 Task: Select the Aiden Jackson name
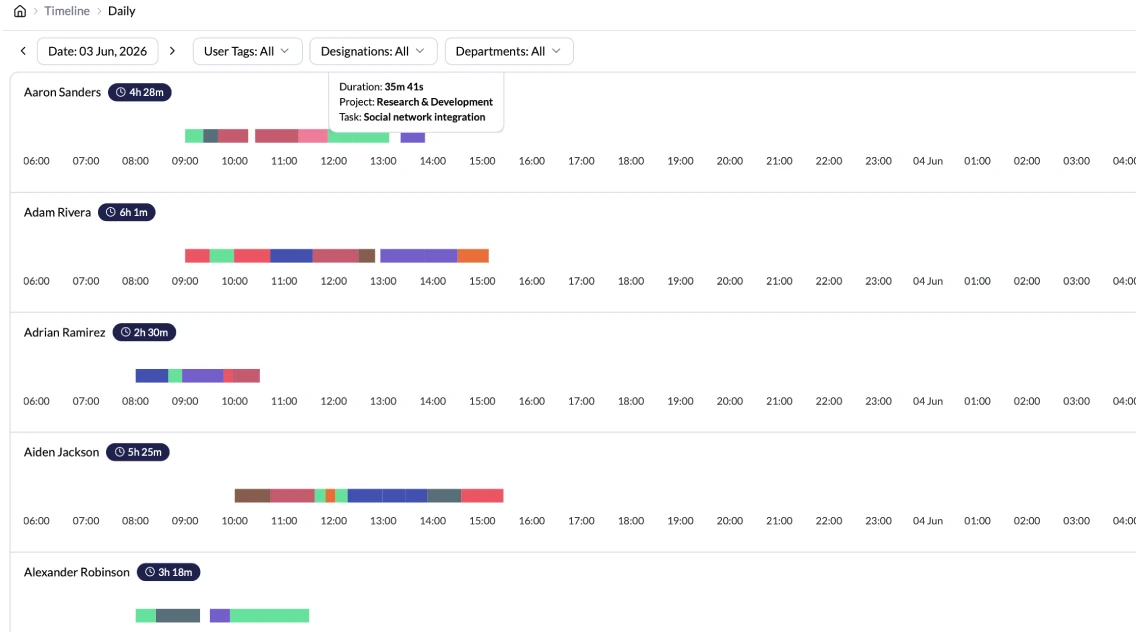point(62,452)
